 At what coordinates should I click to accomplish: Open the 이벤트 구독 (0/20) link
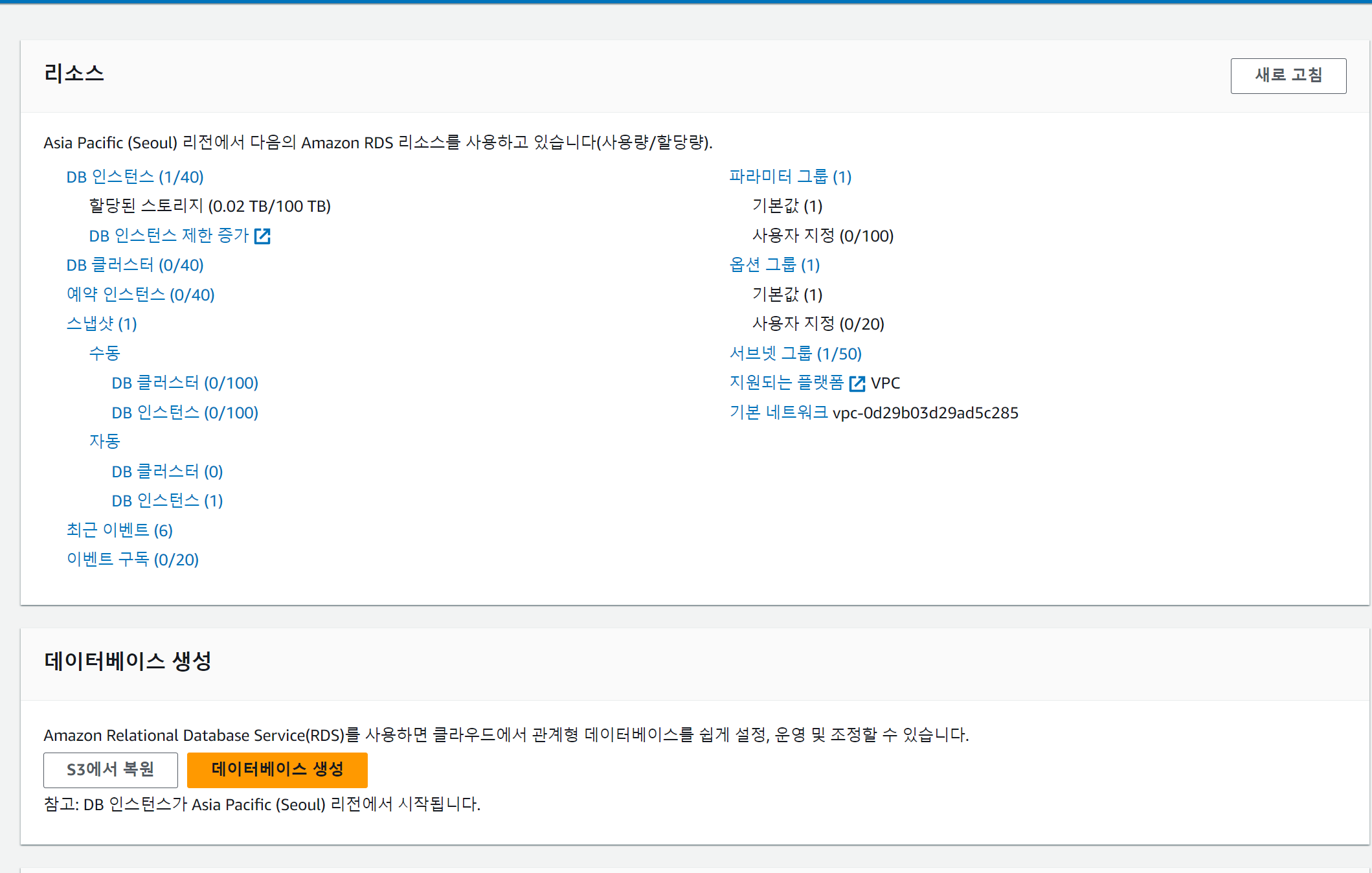coord(132,560)
